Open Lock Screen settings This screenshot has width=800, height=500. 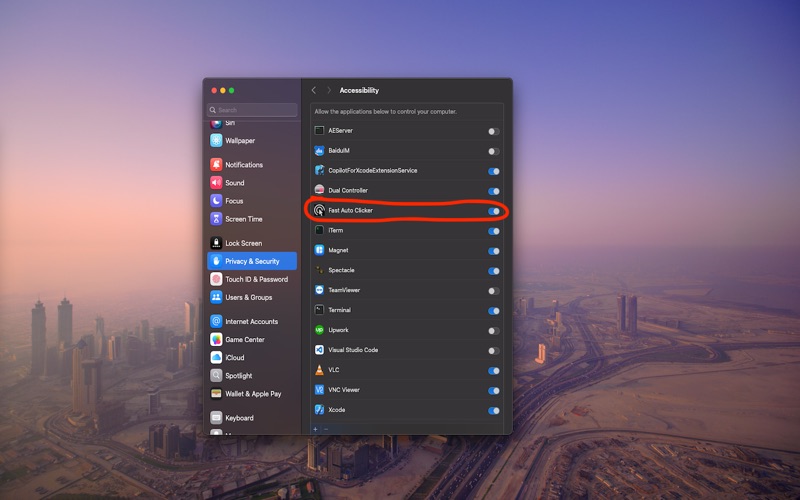pos(252,243)
